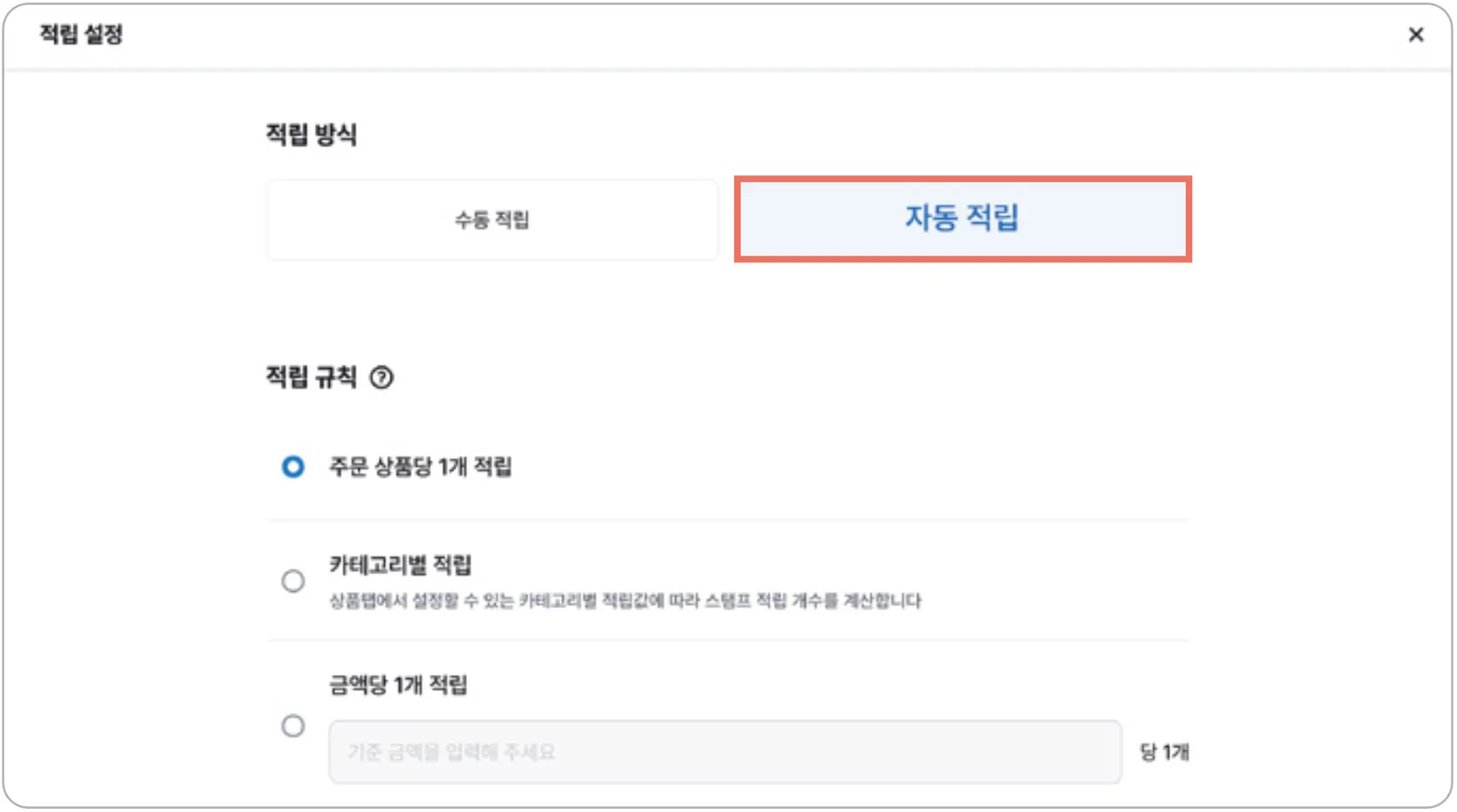Switch to the 수동 적립 method
This screenshot has width=1457, height=812.
(492, 219)
